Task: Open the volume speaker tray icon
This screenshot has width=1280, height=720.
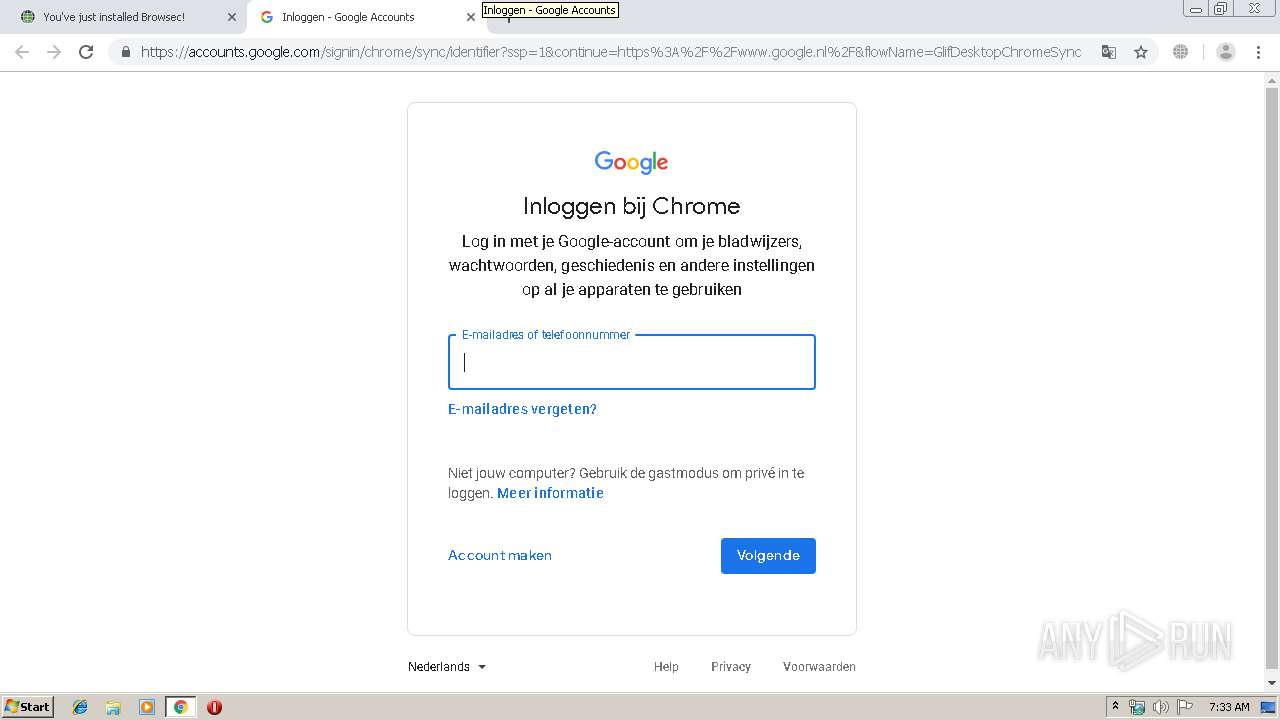Action: click(1161, 707)
